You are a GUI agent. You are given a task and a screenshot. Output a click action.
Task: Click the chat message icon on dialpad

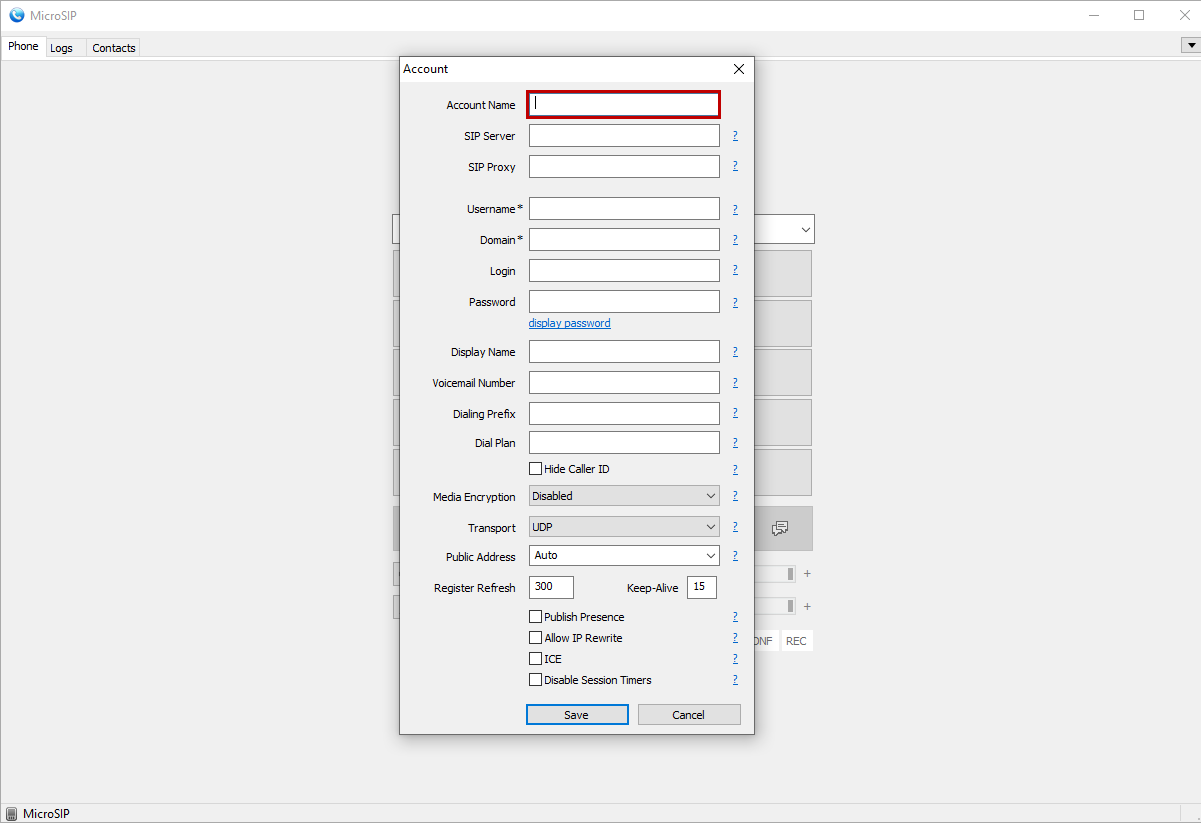point(781,528)
